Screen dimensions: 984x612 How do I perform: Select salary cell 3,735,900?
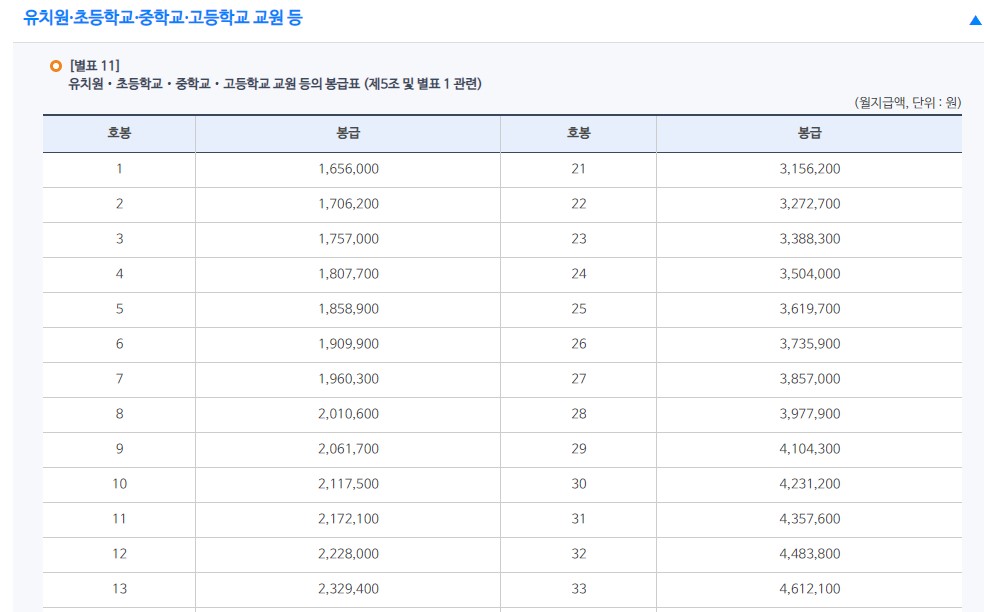810,344
